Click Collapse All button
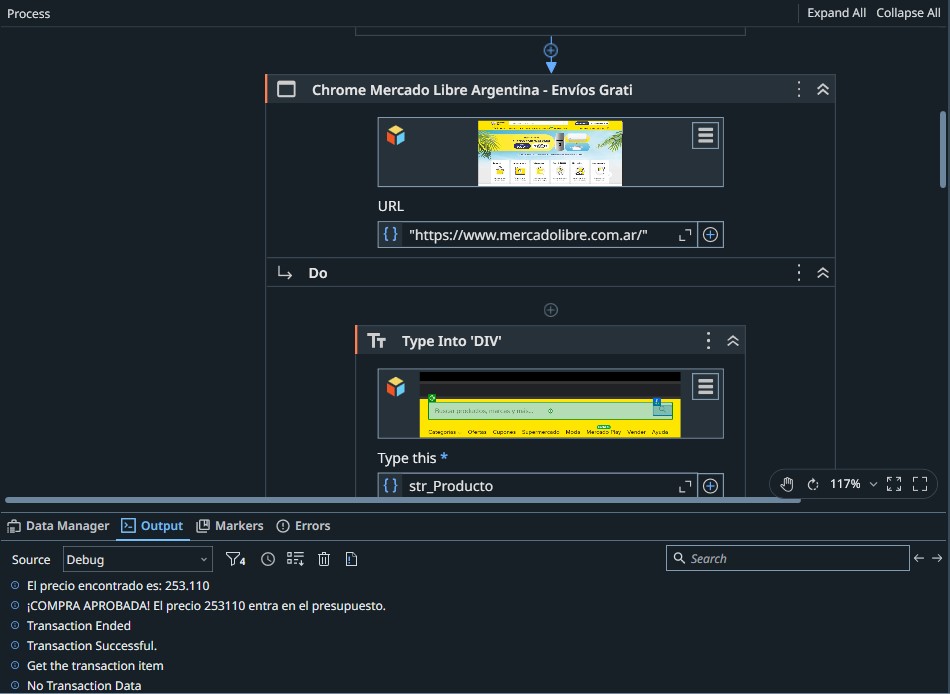Screen dimensions: 950x694 [908, 13]
